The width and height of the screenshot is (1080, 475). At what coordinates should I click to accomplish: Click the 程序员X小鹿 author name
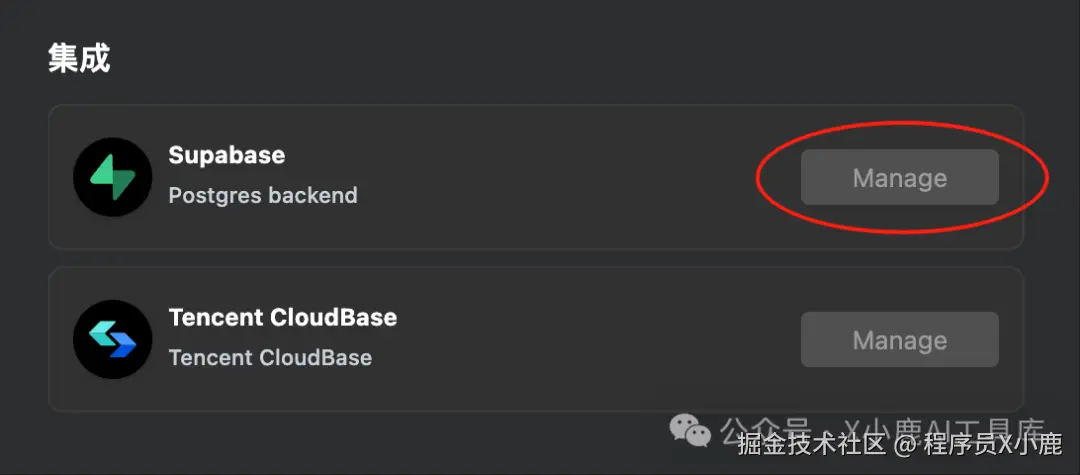coord(992,444)
